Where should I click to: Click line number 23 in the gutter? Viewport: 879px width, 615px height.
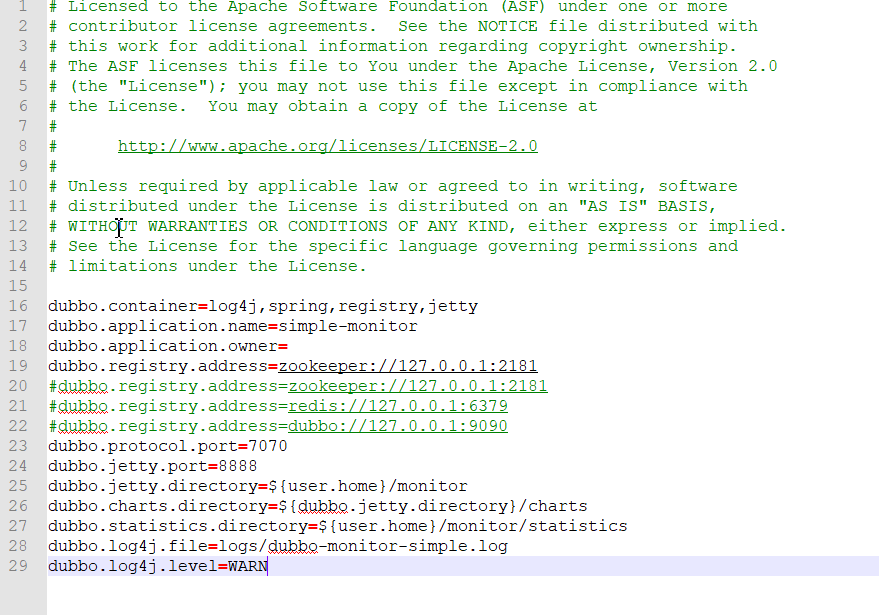pos(18,446)
